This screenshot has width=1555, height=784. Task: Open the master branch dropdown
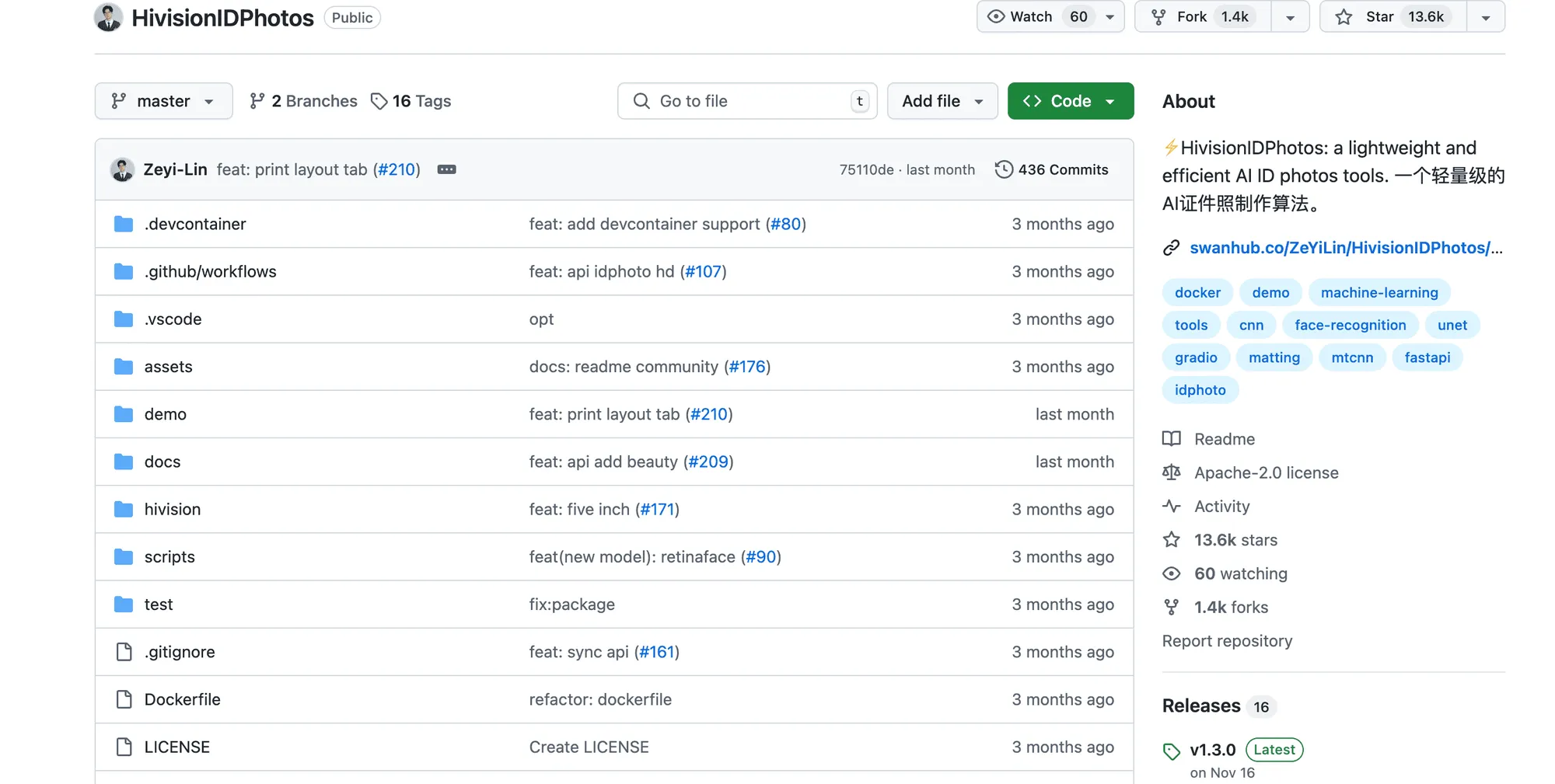163,101
